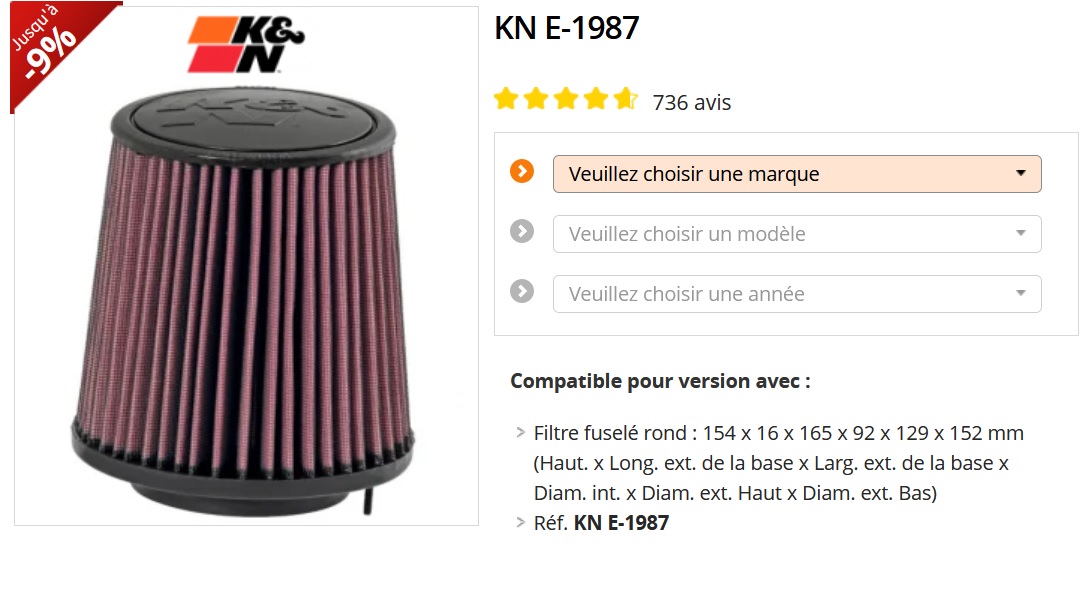Click the orange arrow icon beside brand selector
This screenshot has height=590, width=1084.
coord(522,172)
